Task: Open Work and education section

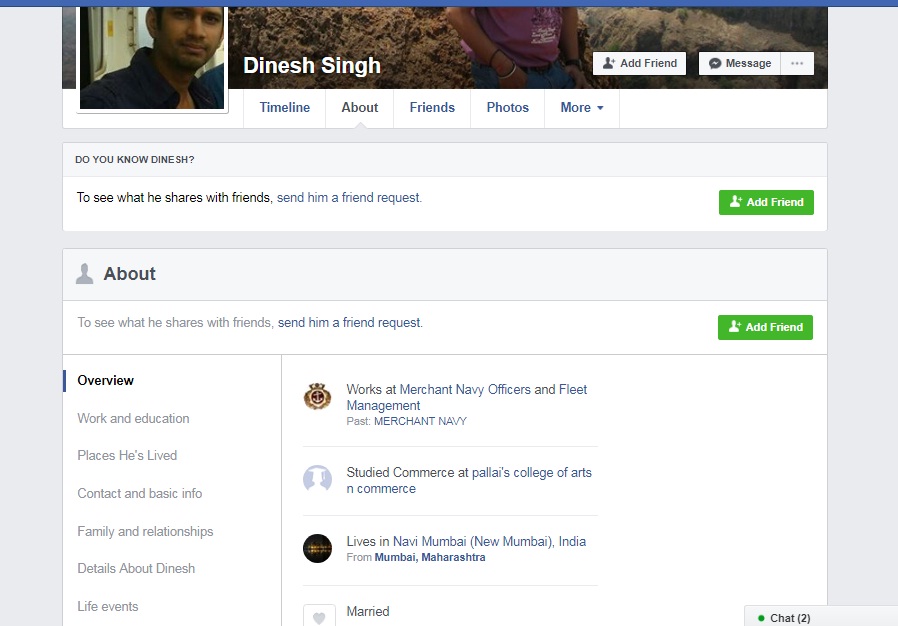Action: pyautogui.click(x=133, y=418)
